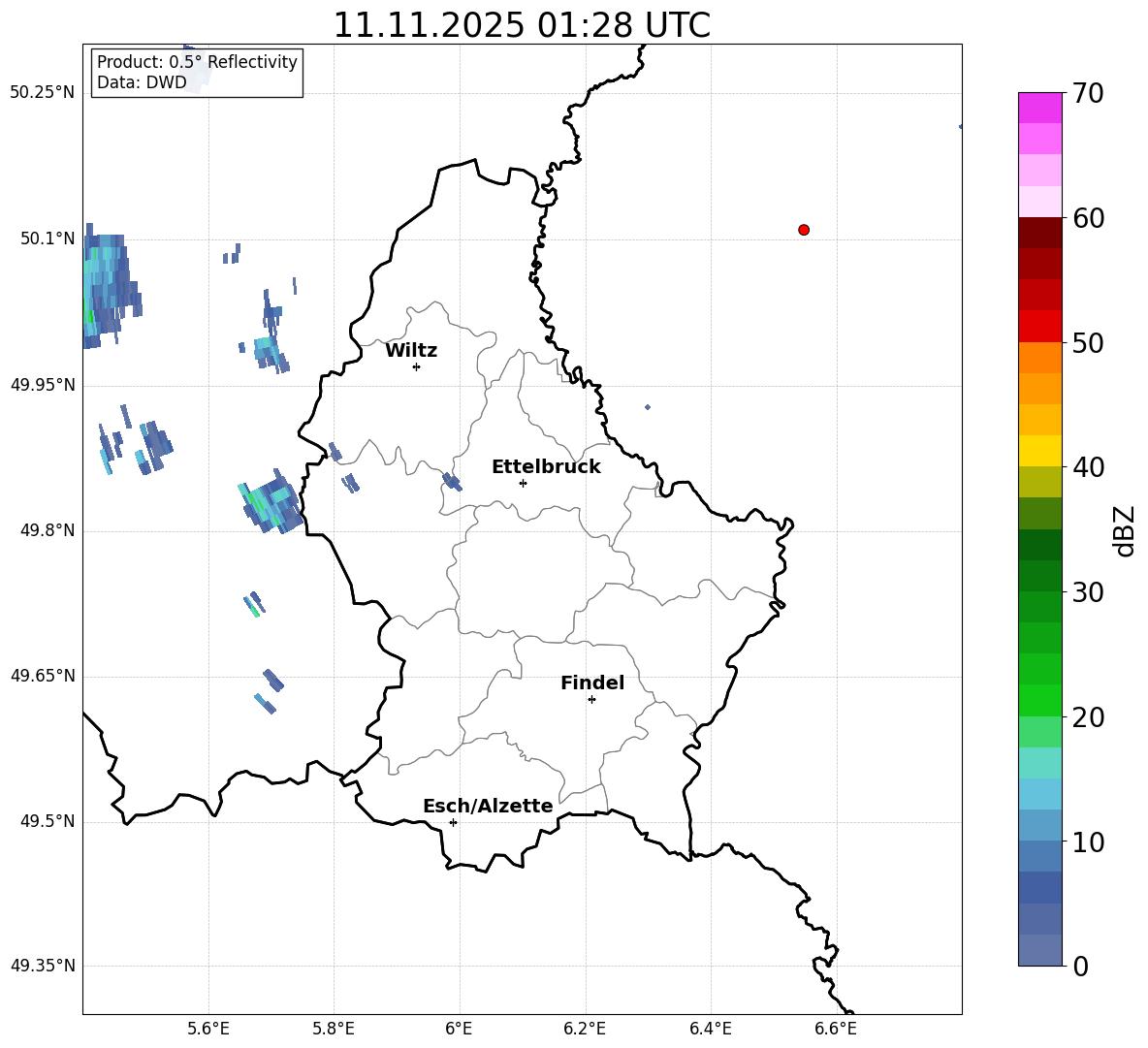Click the yellow 40-42 dBZ swatch above the 40 tick
Image resolution: width=1148 pixels, height=1048 pixels.
1039,452
